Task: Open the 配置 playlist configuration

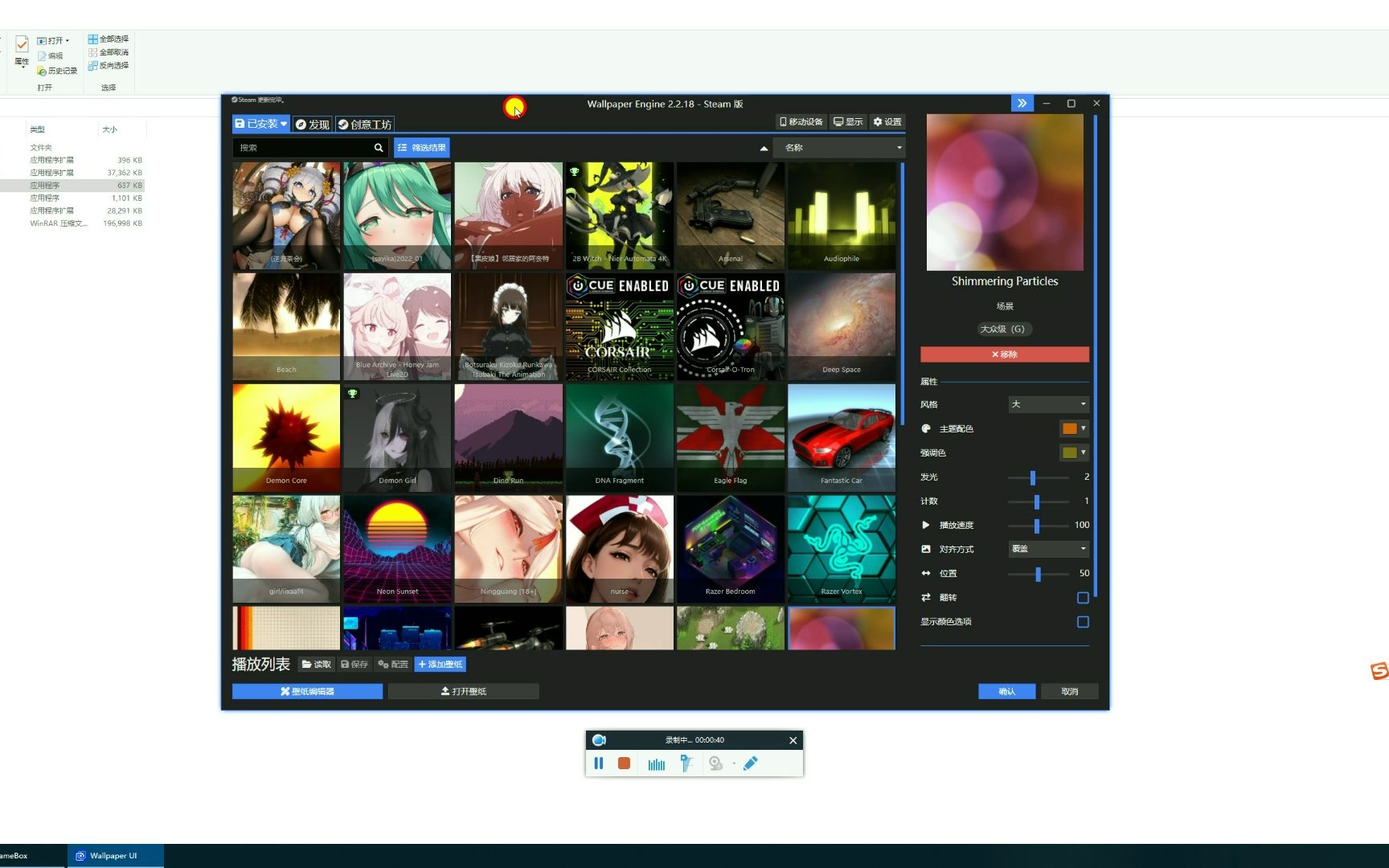Action: click(x=393, y=665)
